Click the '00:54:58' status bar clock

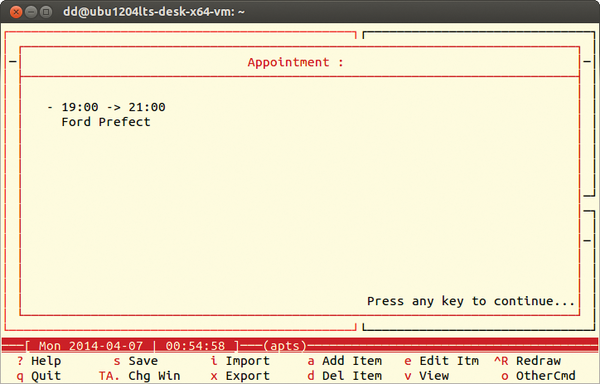point(195,346)
